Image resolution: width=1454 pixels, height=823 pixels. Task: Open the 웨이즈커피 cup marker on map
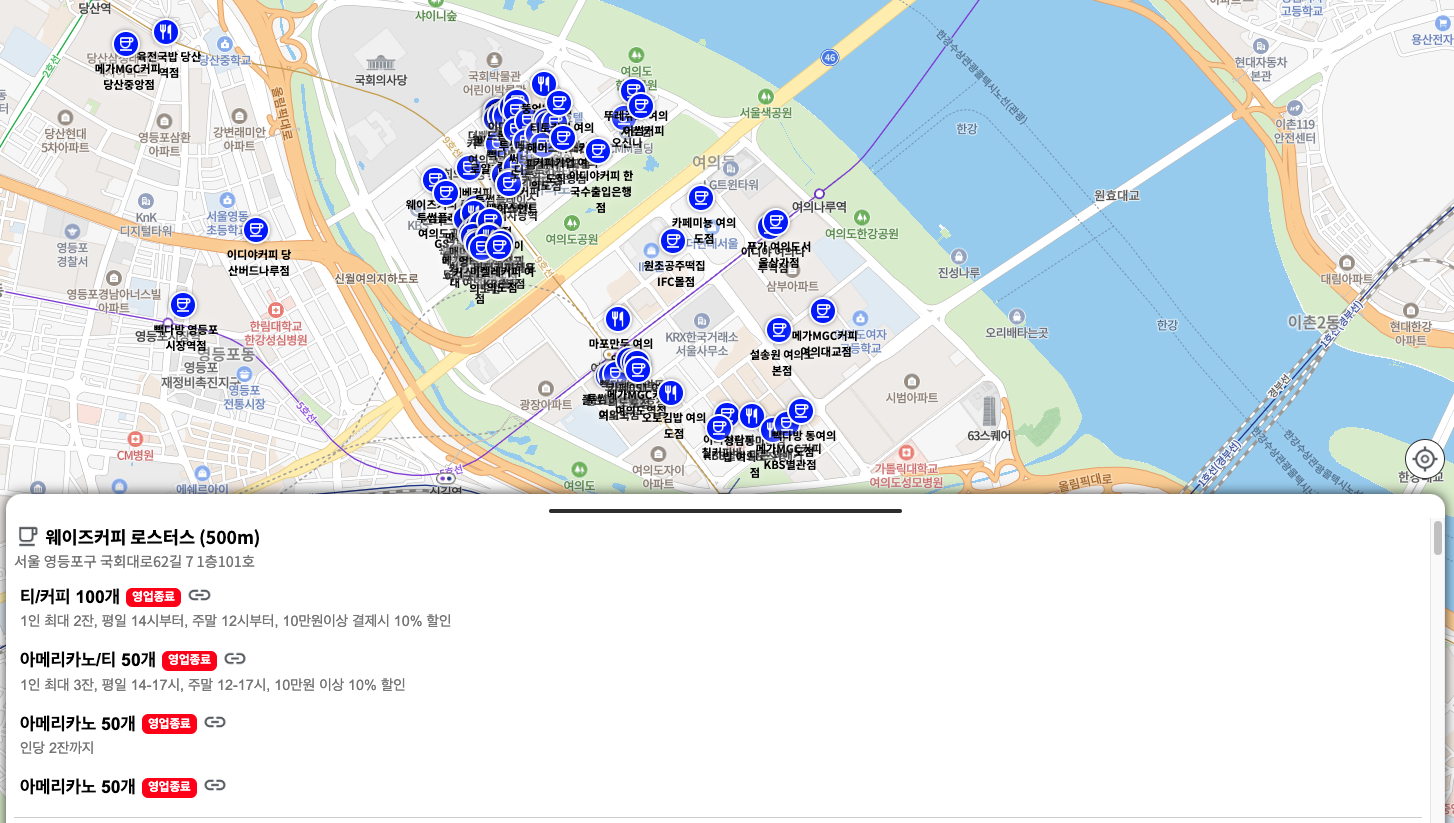pos(435,180)
